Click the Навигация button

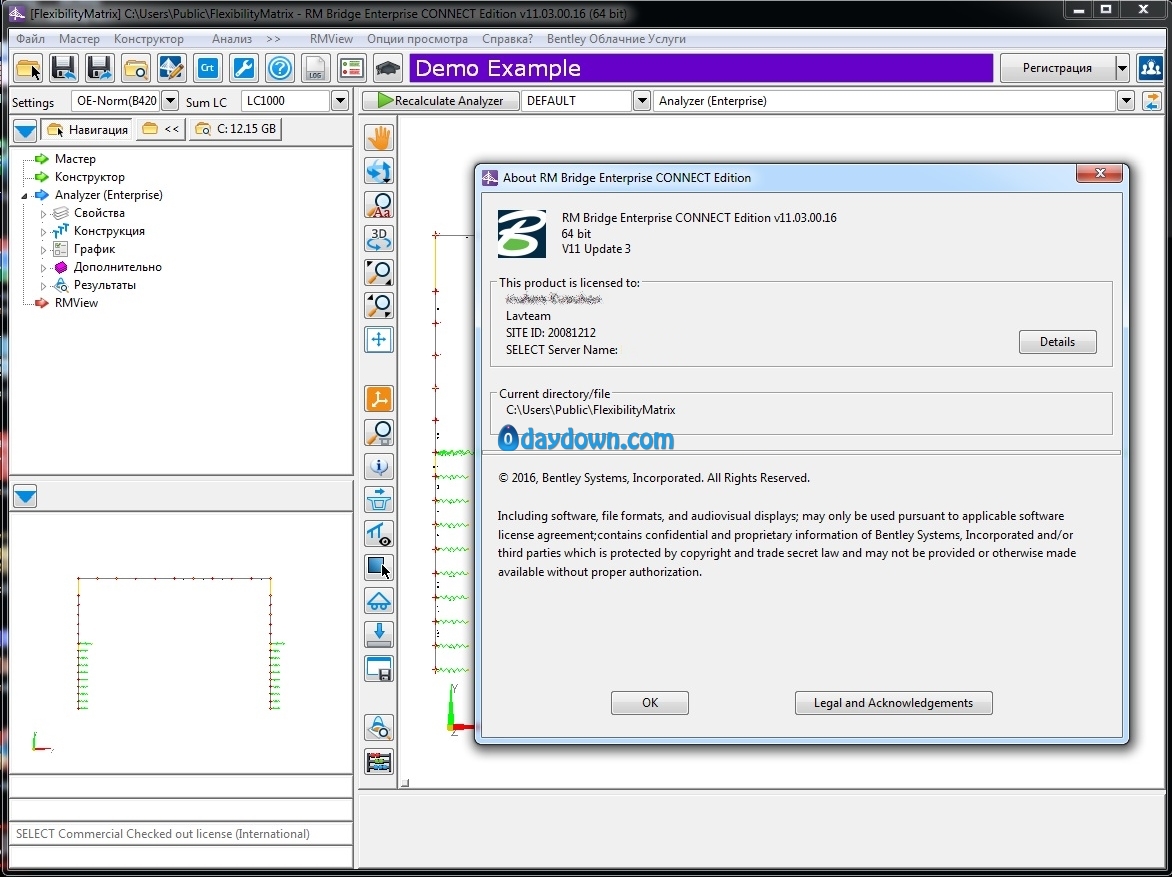coord(87,129)
